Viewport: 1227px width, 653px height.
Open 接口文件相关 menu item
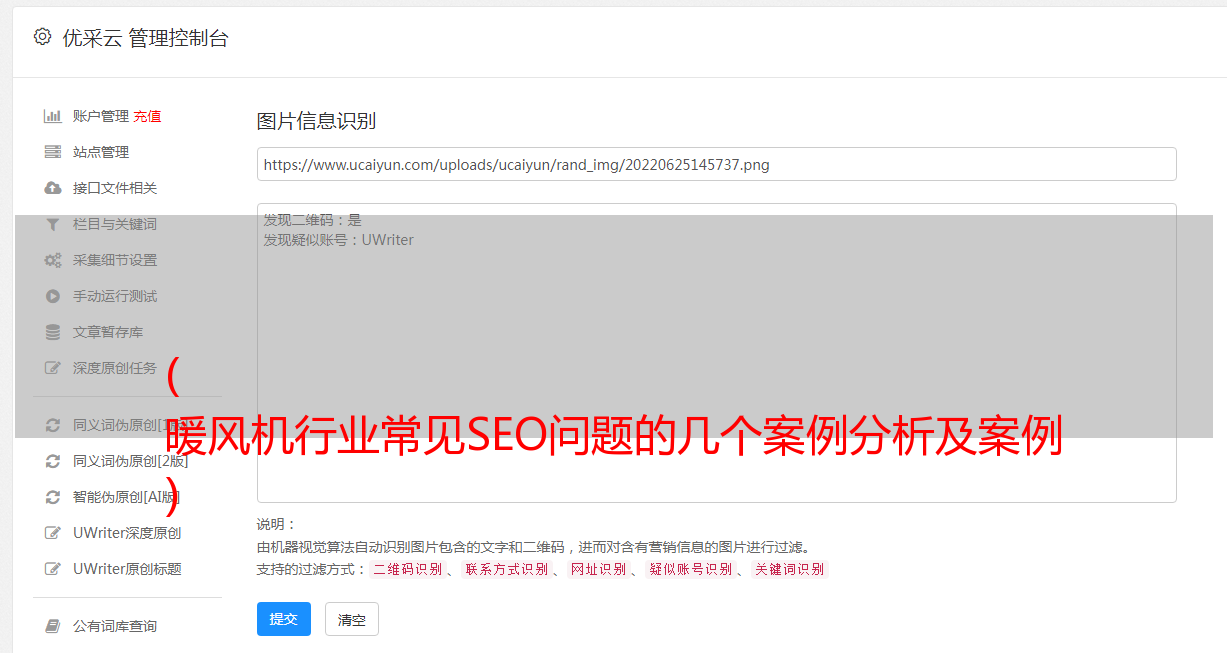point(115,188)
